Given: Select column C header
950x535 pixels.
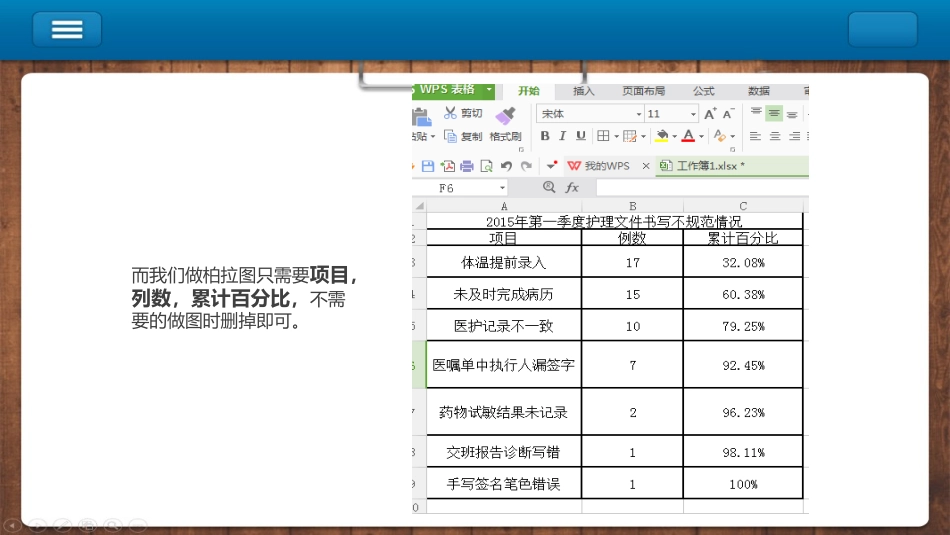Looking at the screenshot, I should pos(743,205).
